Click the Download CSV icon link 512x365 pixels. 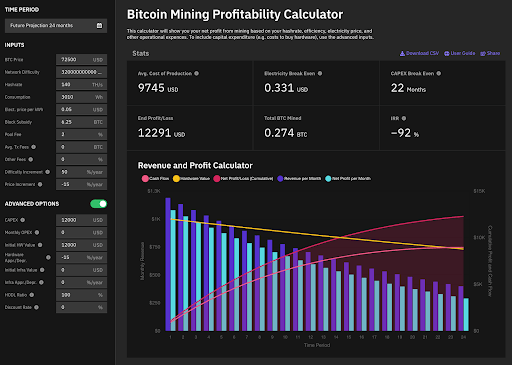click(x=402, y=53)
